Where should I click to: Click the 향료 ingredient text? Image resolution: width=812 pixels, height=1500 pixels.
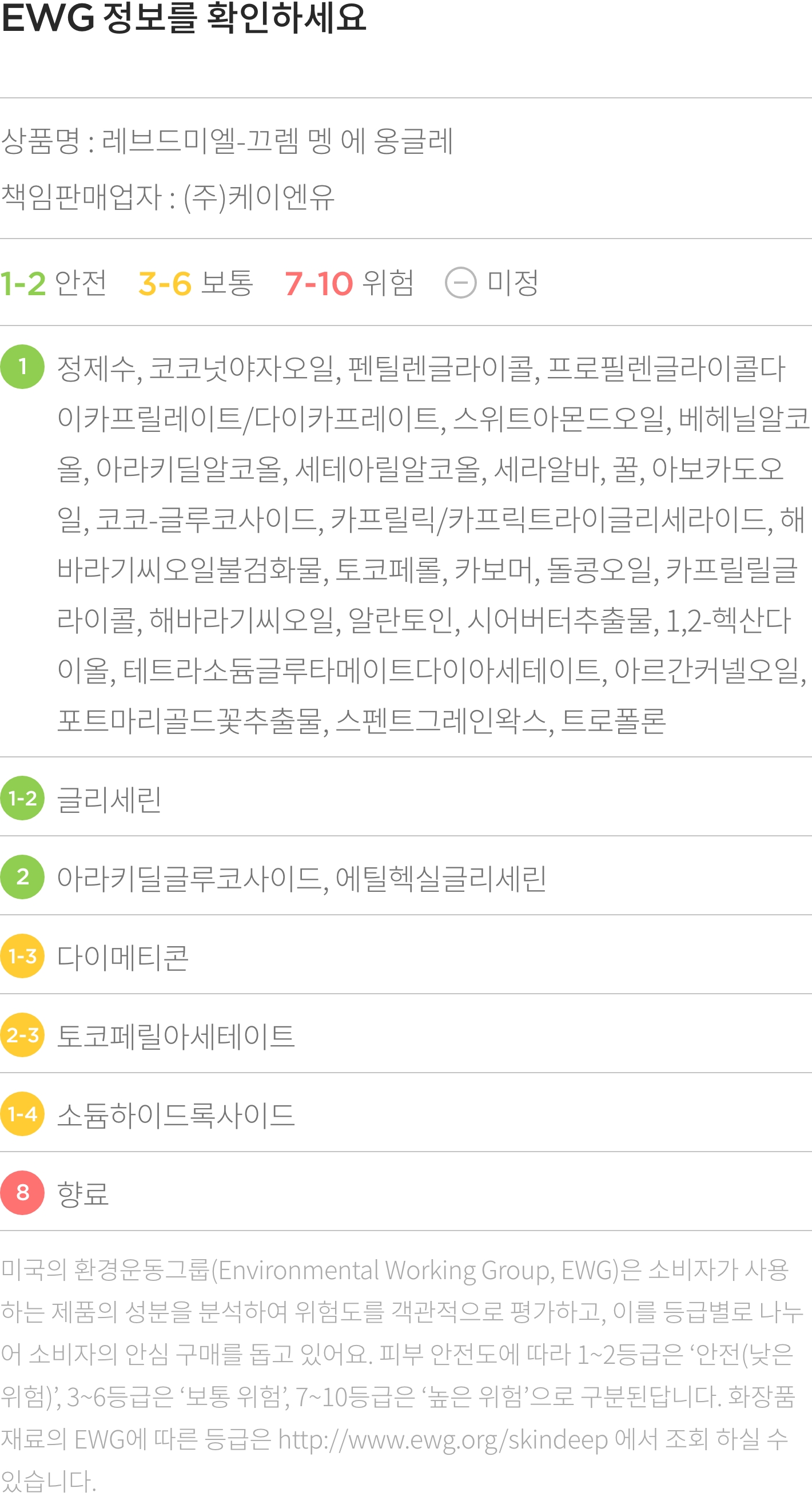tap(83, 1194)
